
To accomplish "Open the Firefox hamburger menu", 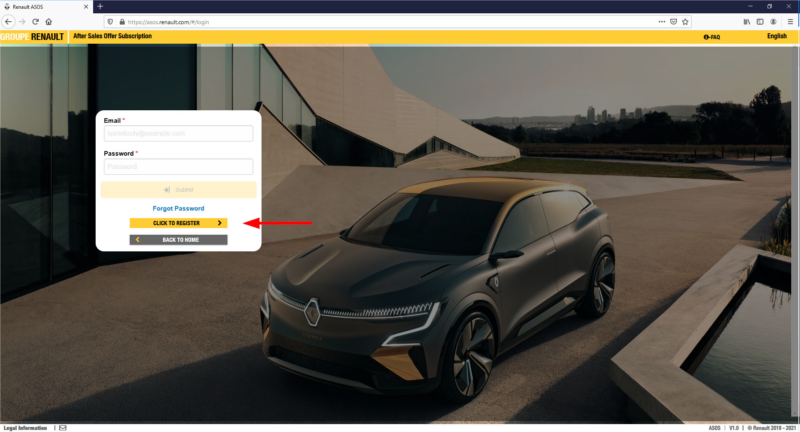I will coord(789,21).
